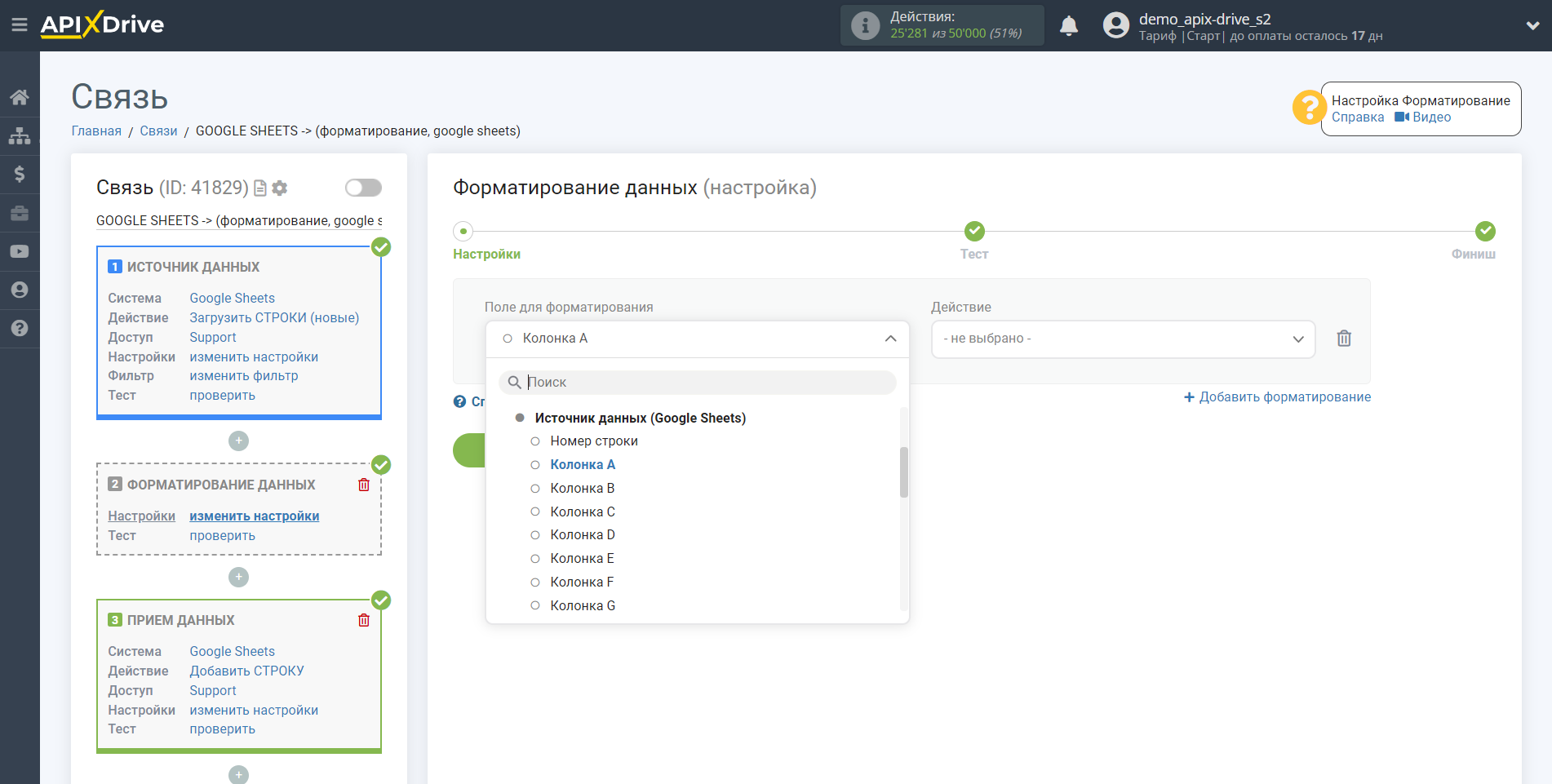
Task: Click проверить in data source block
Action: point(223,396)
